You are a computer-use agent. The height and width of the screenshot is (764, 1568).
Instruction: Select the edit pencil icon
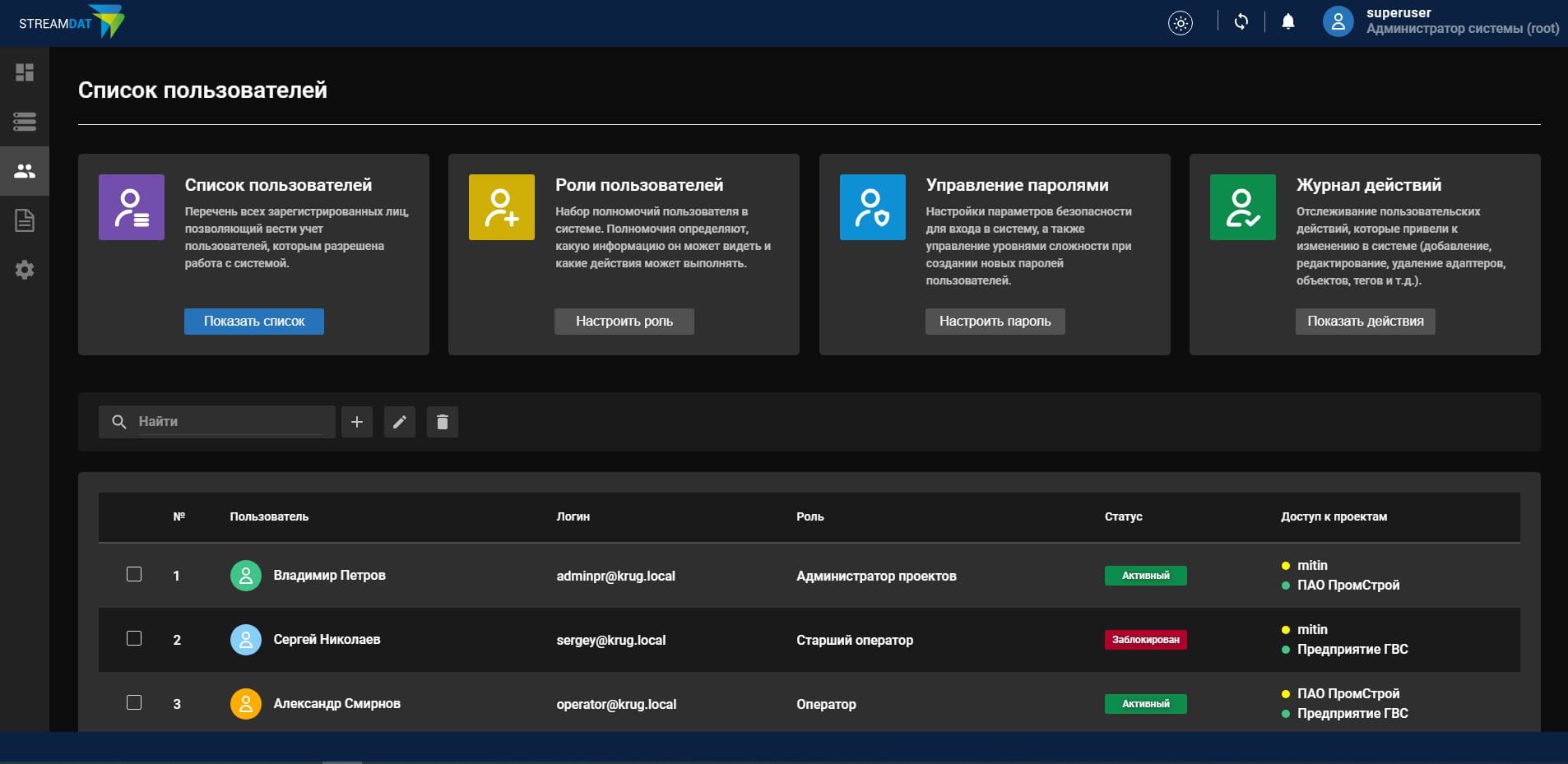click(x=400, y=422)
